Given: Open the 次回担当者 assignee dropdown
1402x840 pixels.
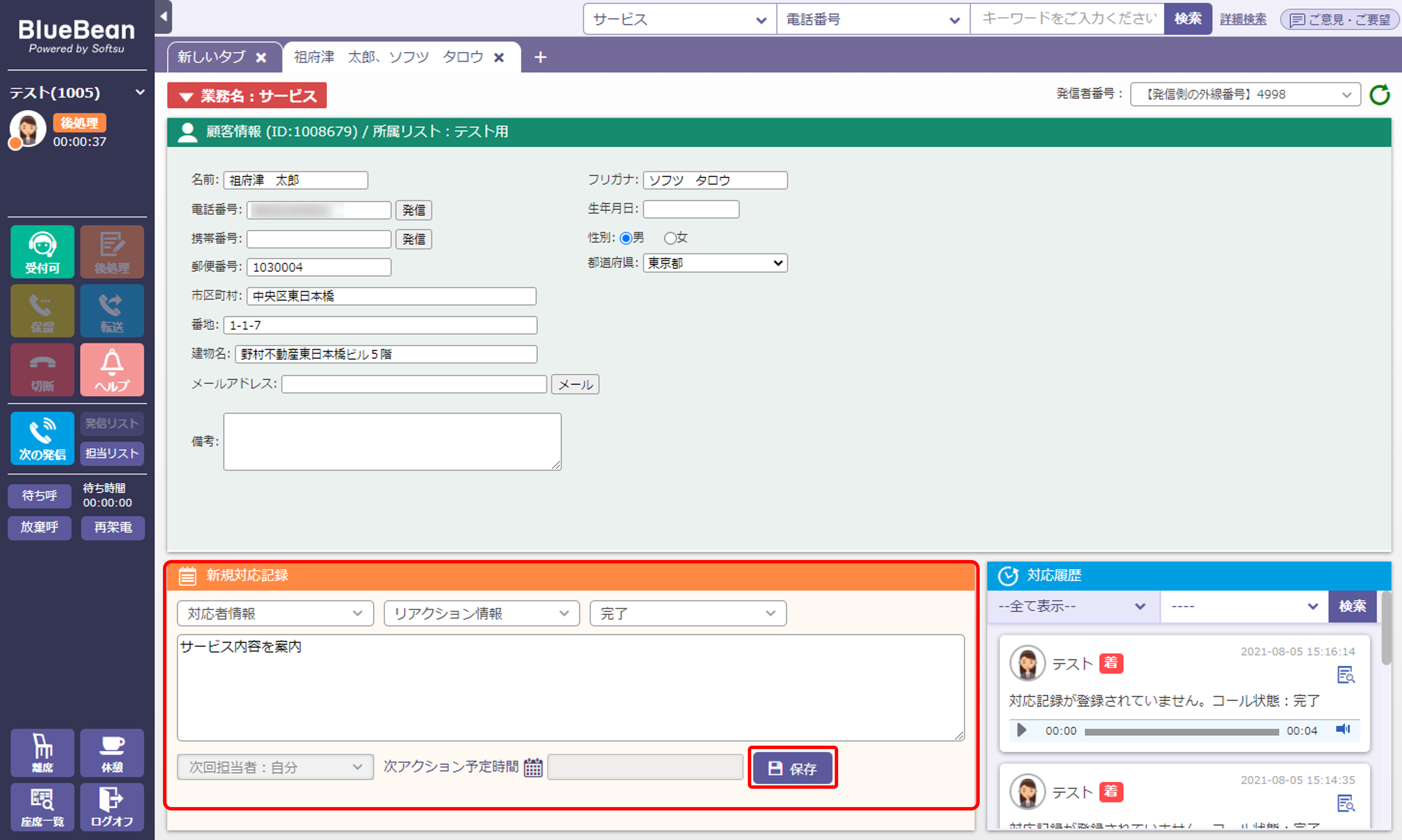Looking at the screenshot, I should (x=275, y=767).
